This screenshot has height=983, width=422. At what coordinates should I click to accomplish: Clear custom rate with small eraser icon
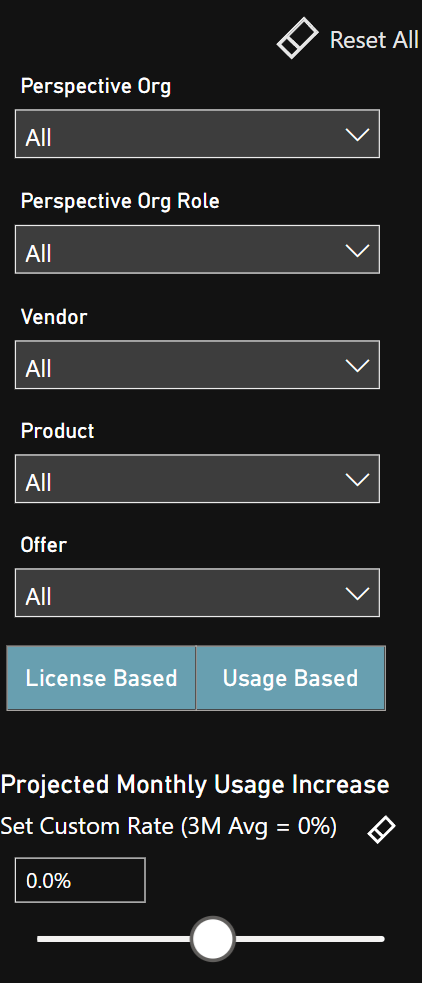381,829
